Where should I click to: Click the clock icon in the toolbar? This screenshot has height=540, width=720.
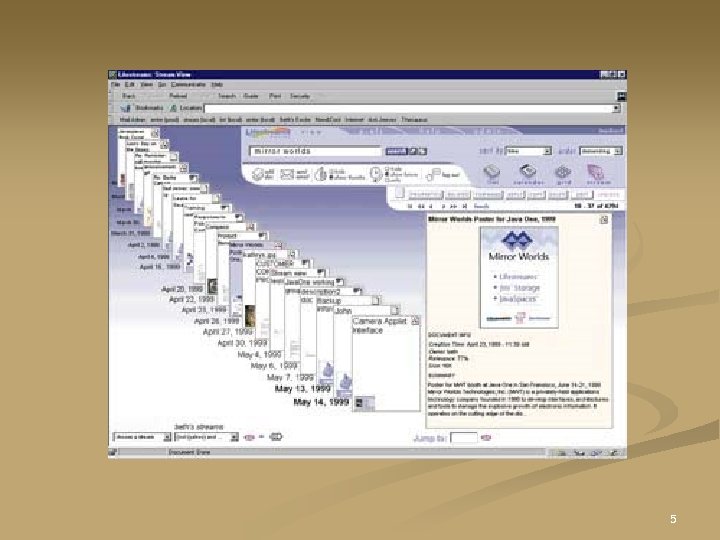pyautogui.click(x=376, y=174)
